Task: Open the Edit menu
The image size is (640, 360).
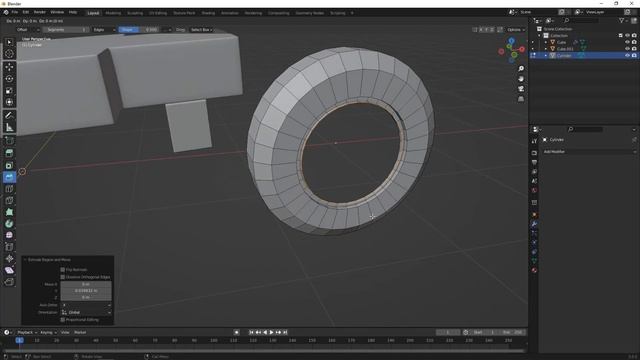Action: pos(26,12)
